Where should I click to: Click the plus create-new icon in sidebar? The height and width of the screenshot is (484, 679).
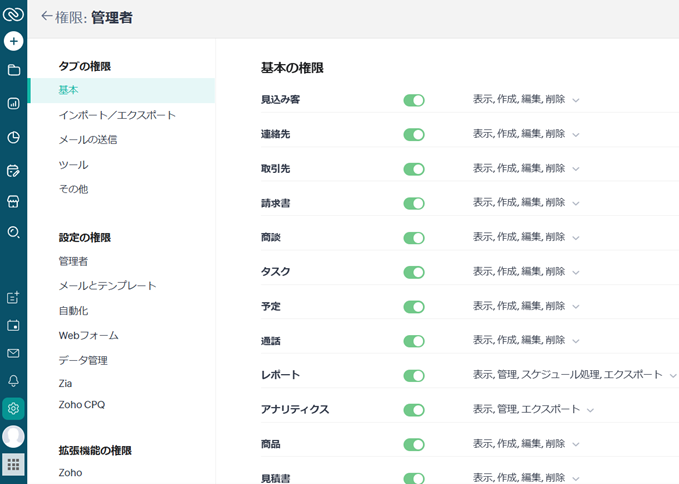(13, 41)
